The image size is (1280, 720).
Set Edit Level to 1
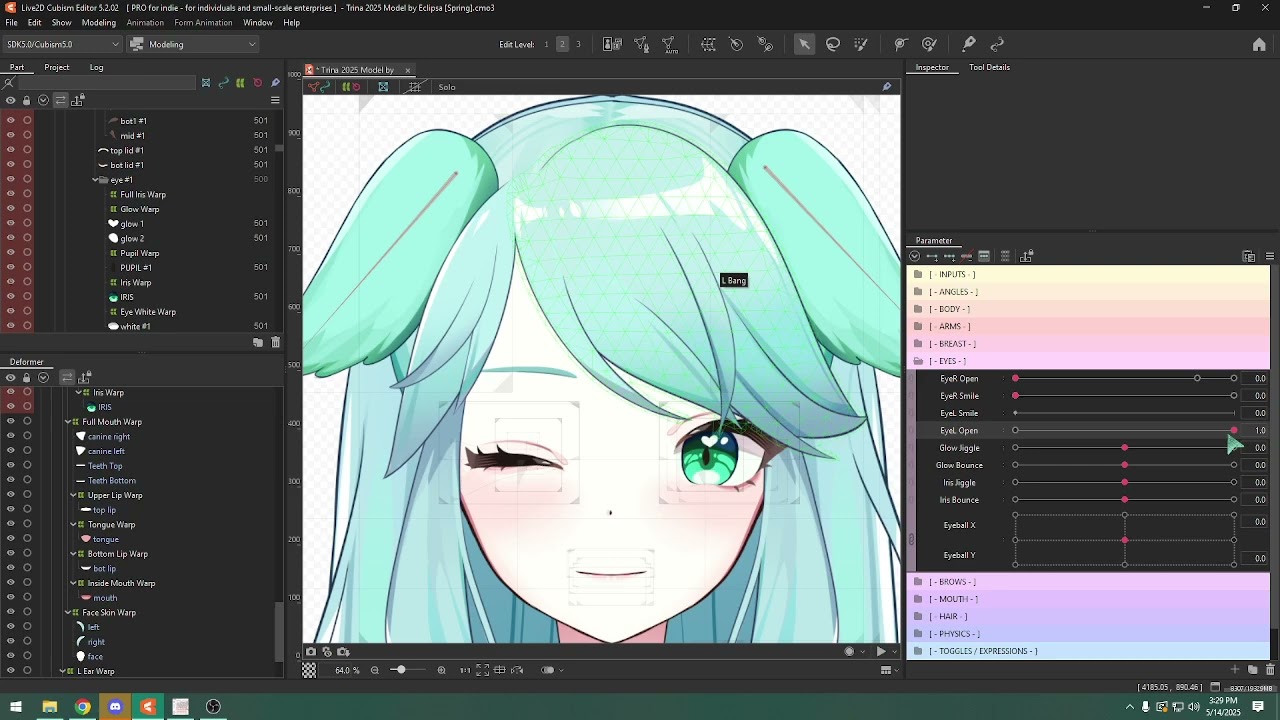point(546,44)
